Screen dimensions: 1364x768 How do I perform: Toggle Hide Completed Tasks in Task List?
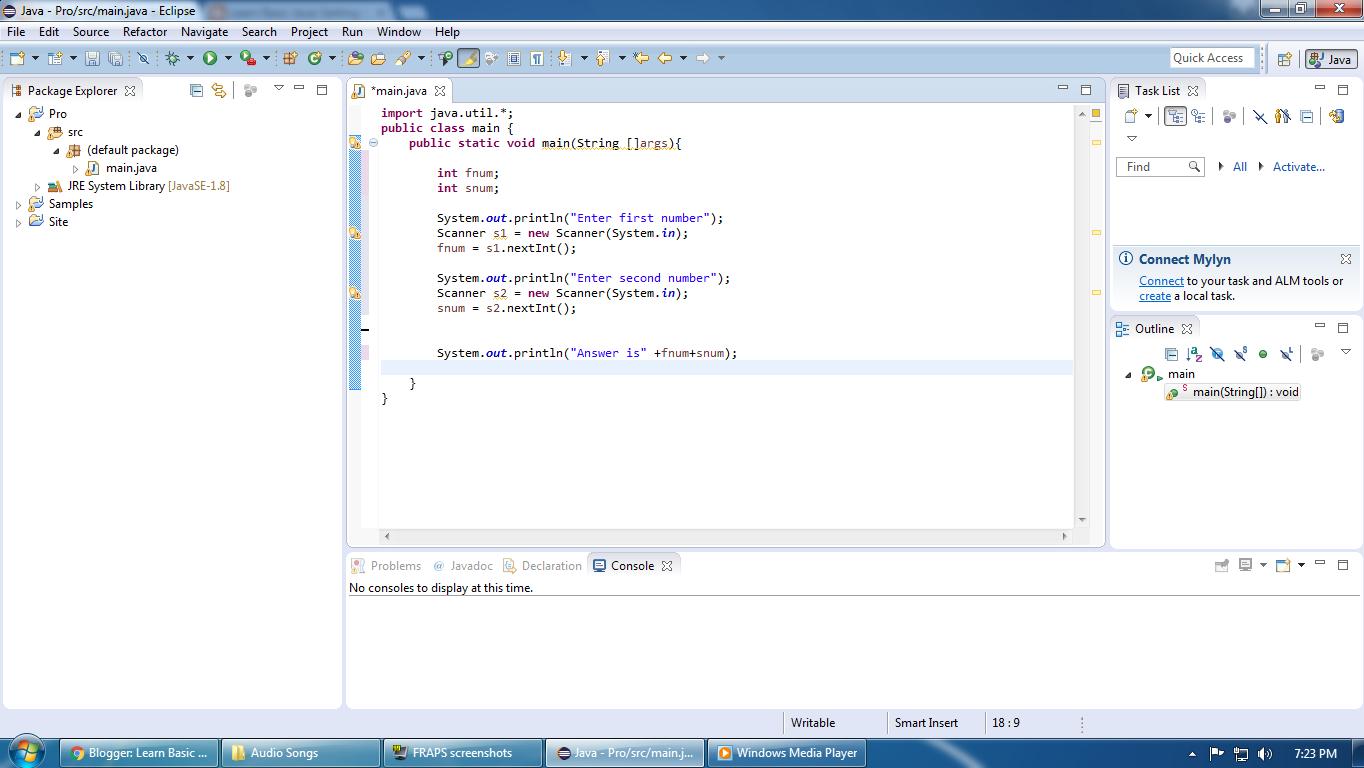pyautogui.click(x=1260, y=117)
